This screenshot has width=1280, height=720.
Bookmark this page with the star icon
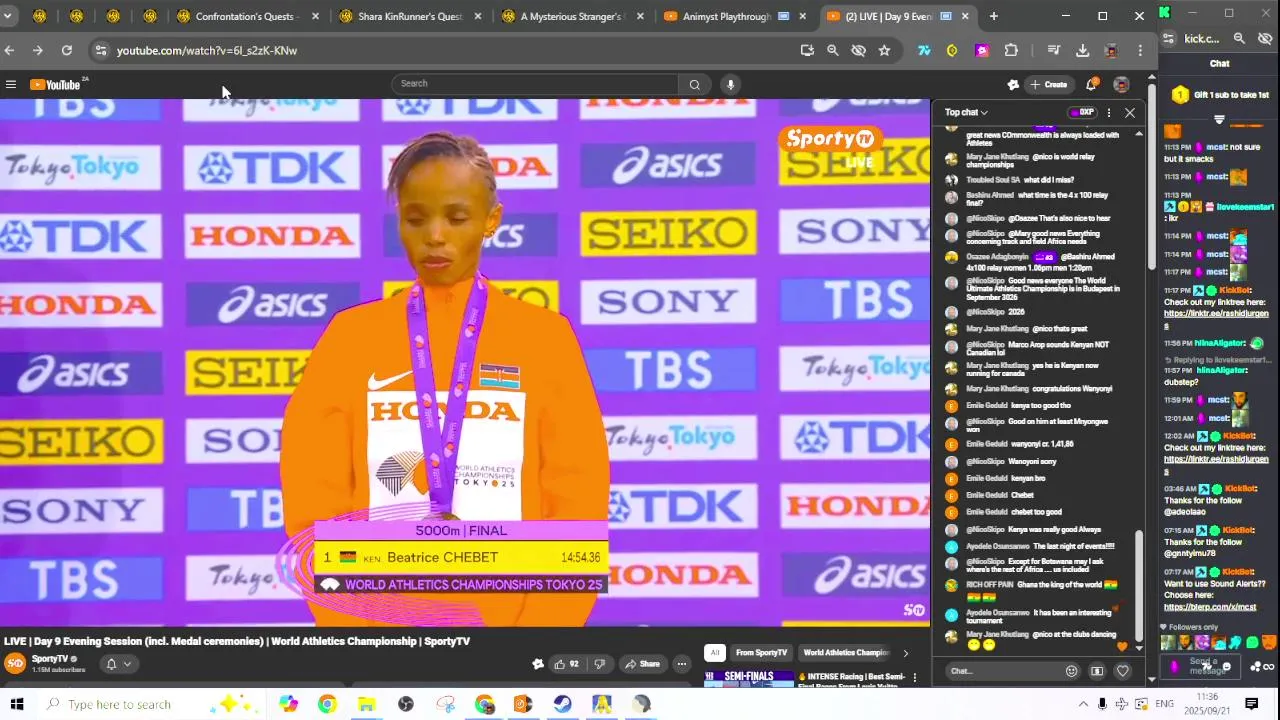tap(884, 50)
